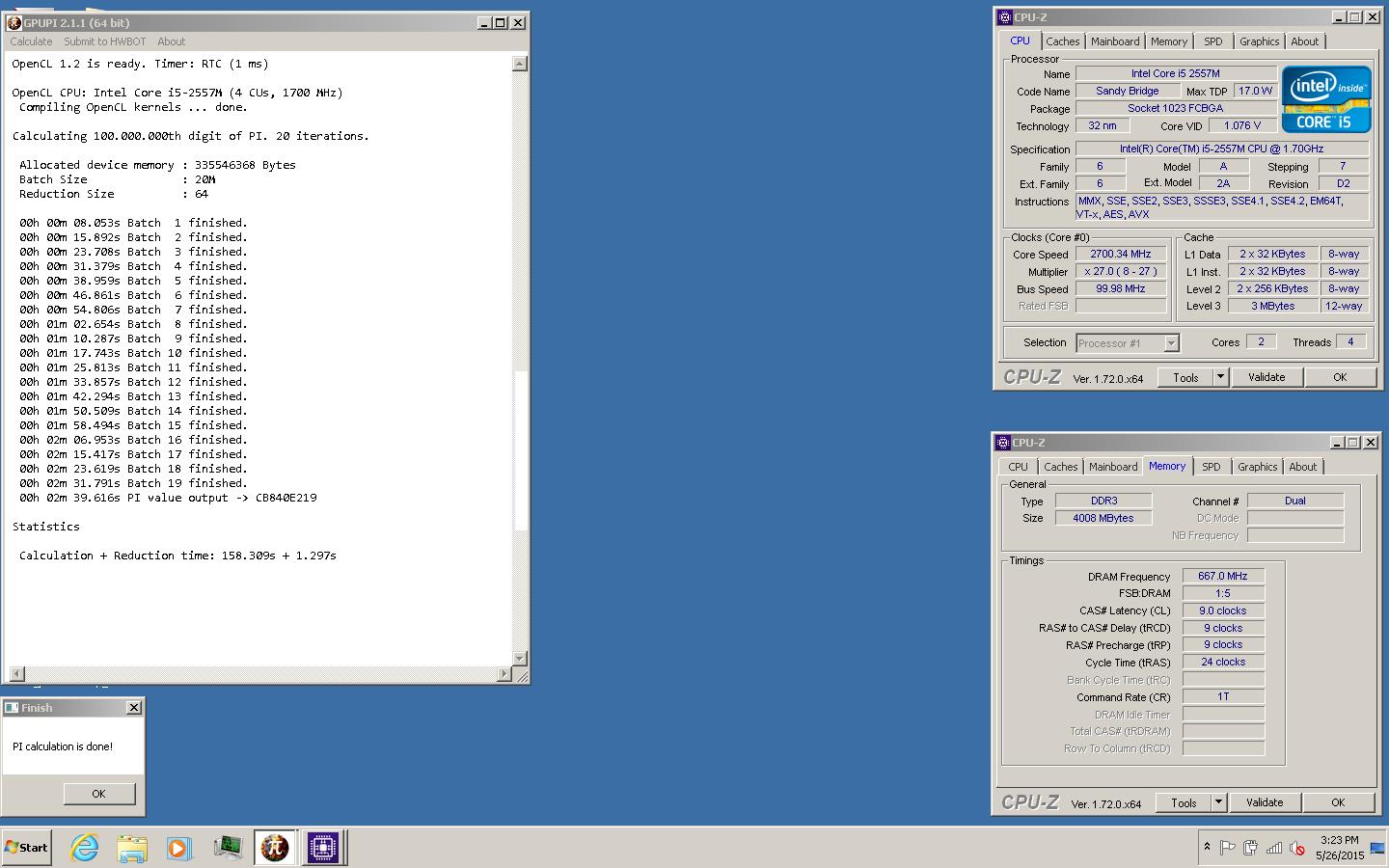Select SPD tab in lower CPU-Z window

[x=1211, y=467]
